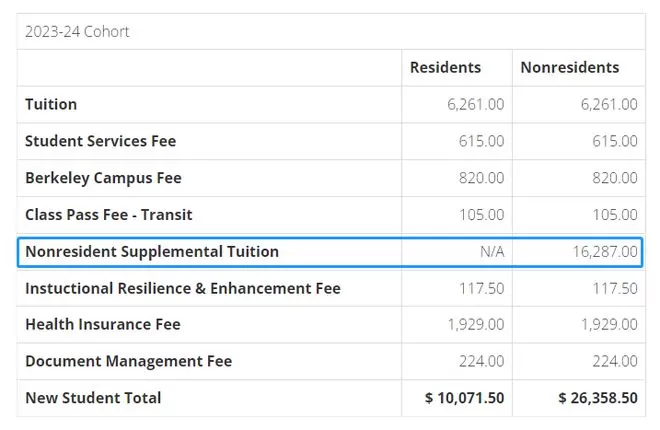Select the New Student Total label

coord(93,398)
